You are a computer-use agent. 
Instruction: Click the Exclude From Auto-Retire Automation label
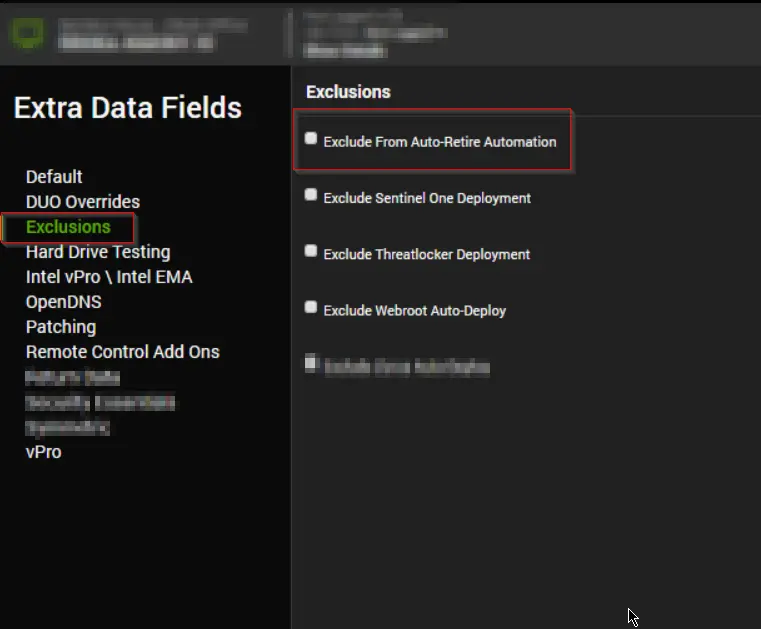coord(440,142)
